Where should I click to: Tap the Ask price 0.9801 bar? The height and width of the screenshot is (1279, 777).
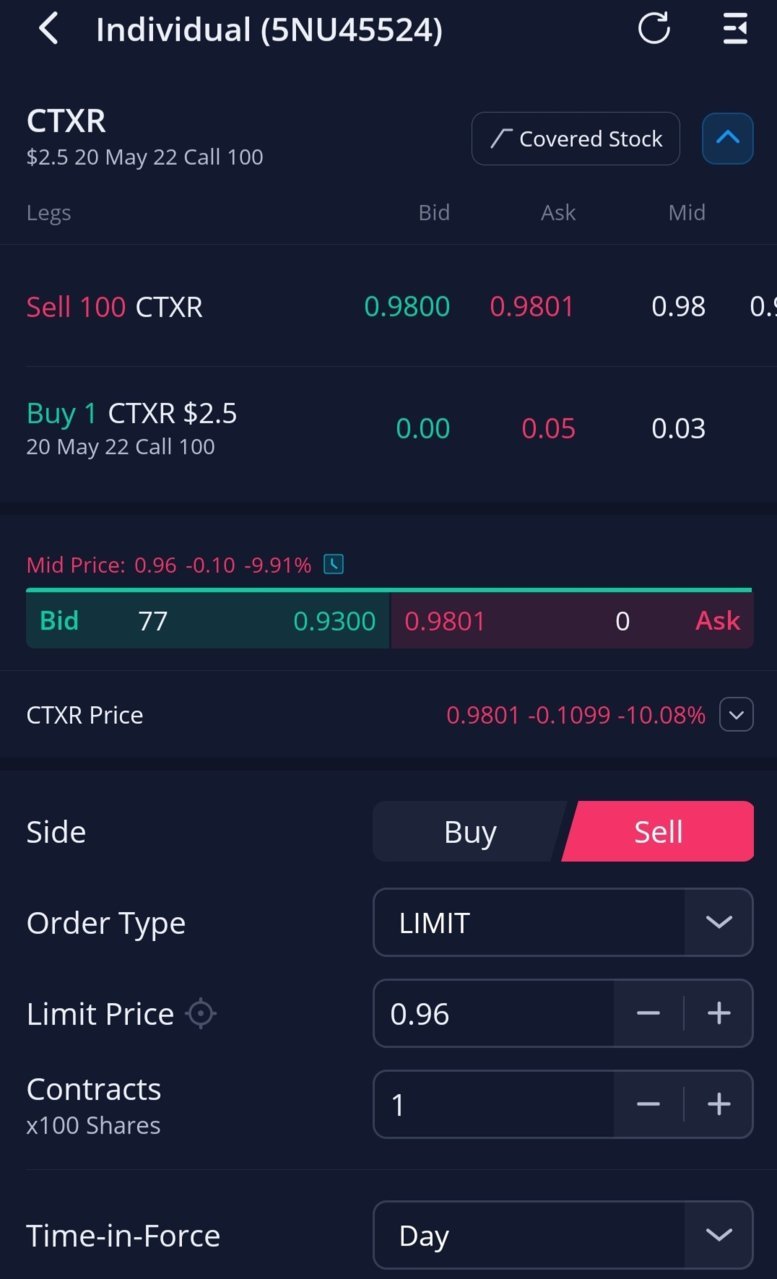572,621
